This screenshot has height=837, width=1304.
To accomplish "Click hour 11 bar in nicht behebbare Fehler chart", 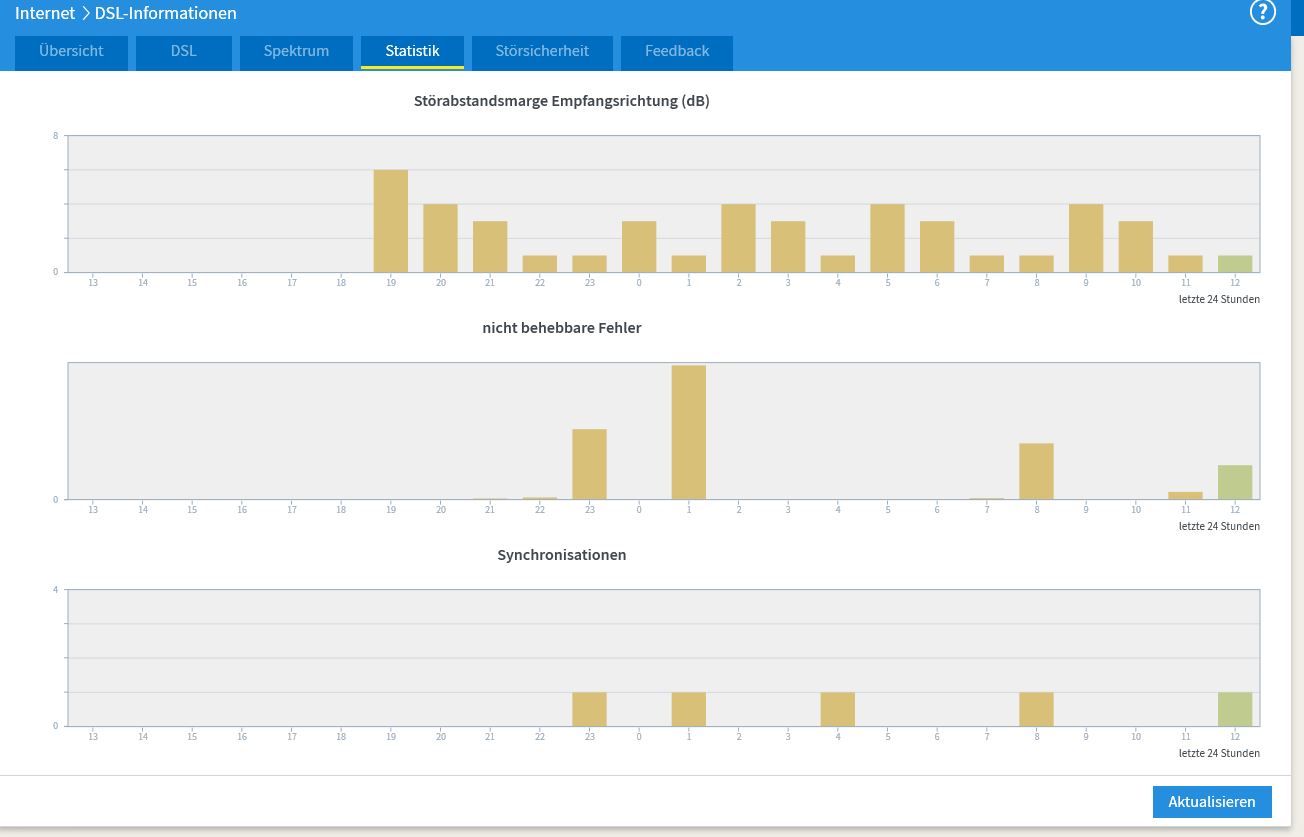I will click(x=1186, y=496).
